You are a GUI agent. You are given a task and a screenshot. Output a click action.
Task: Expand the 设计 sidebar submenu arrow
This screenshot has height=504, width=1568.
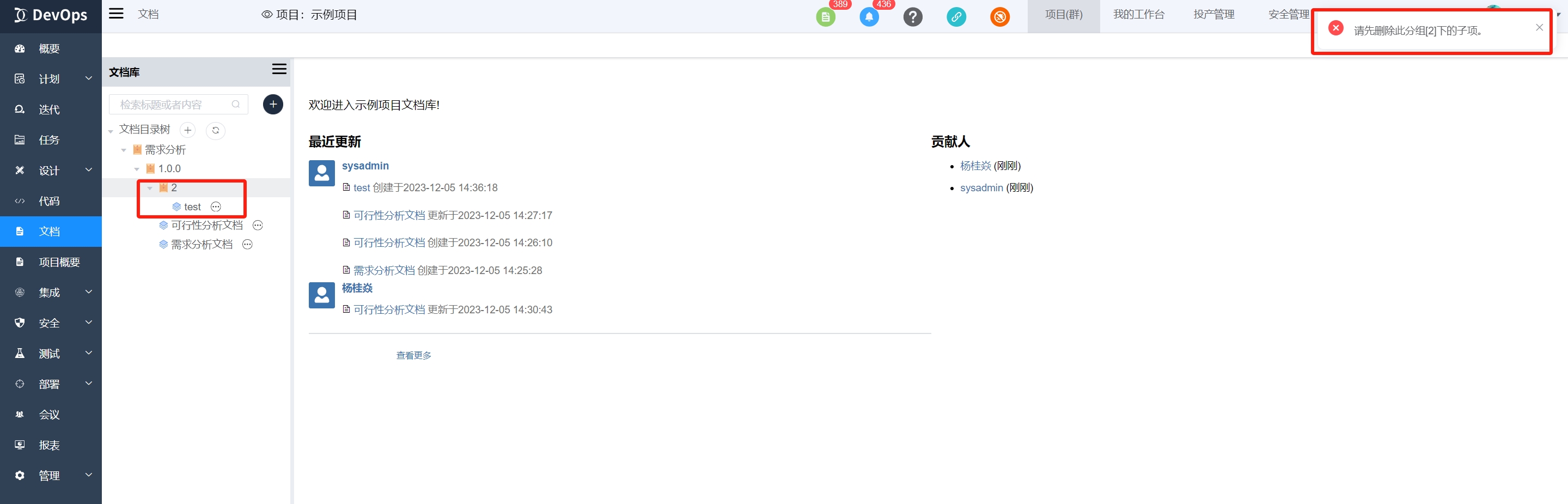[89, 170]
